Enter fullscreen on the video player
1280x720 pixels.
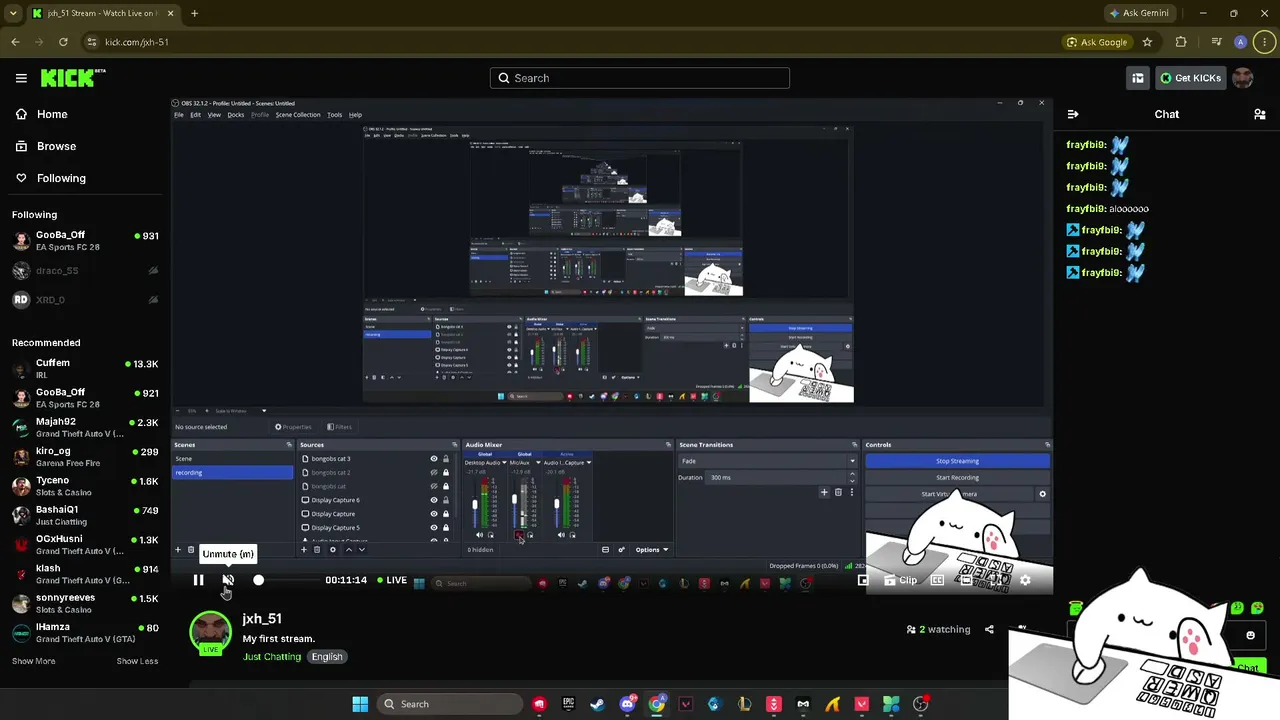[x=996, y=580]
